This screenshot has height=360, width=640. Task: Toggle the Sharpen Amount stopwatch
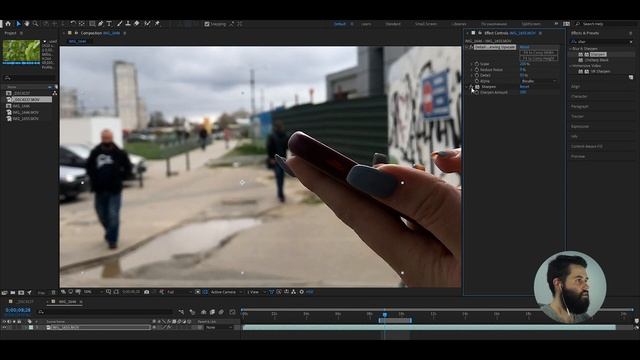point(476,93)
